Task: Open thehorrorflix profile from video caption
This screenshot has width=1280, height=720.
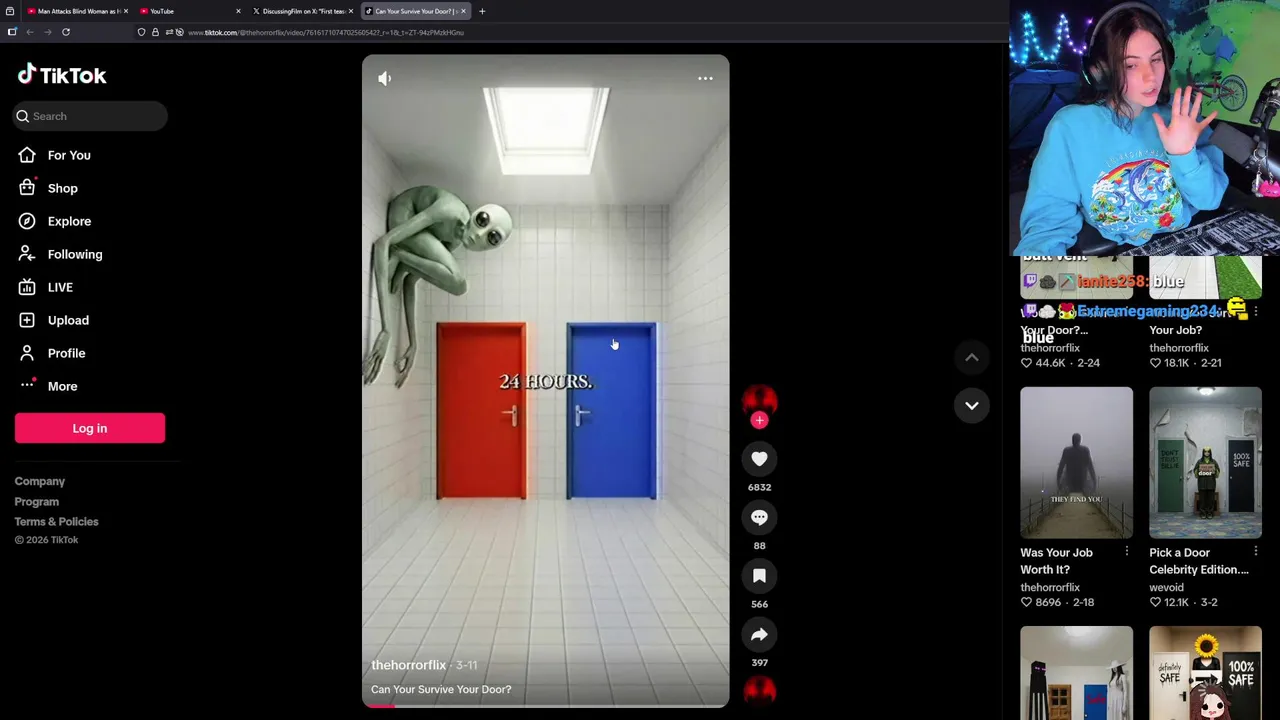Action: point(408,665)
